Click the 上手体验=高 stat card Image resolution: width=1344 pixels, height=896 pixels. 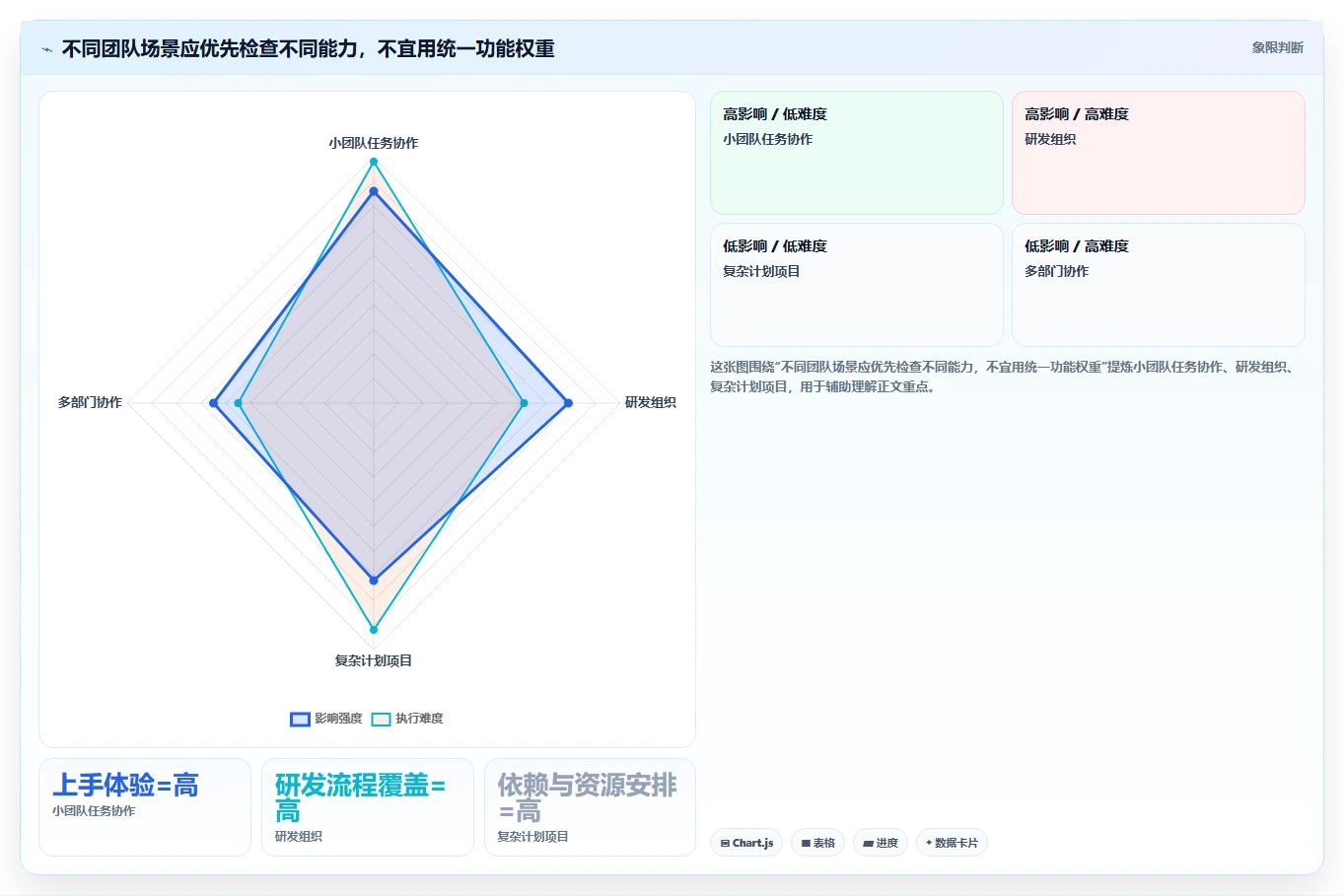145,807
